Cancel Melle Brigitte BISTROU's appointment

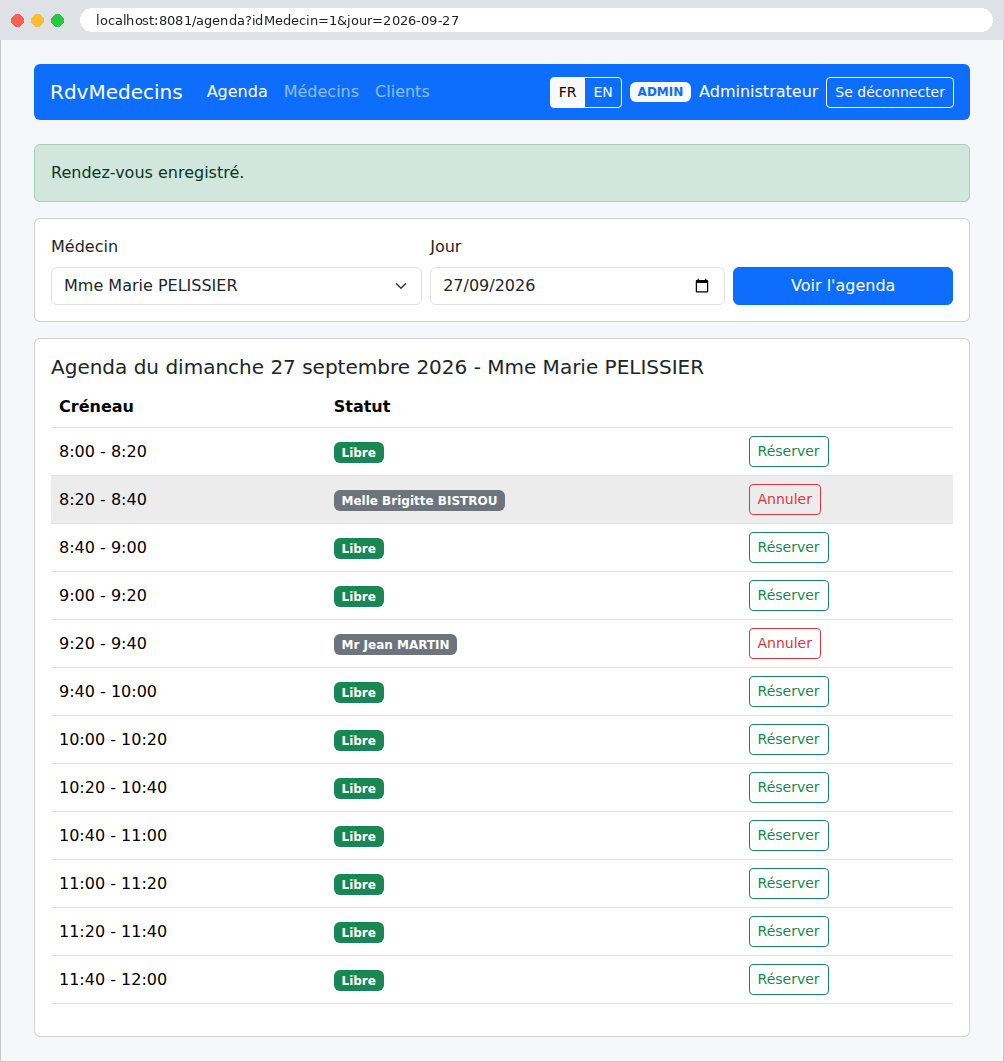pyautogui.click(x=785, y=500)
